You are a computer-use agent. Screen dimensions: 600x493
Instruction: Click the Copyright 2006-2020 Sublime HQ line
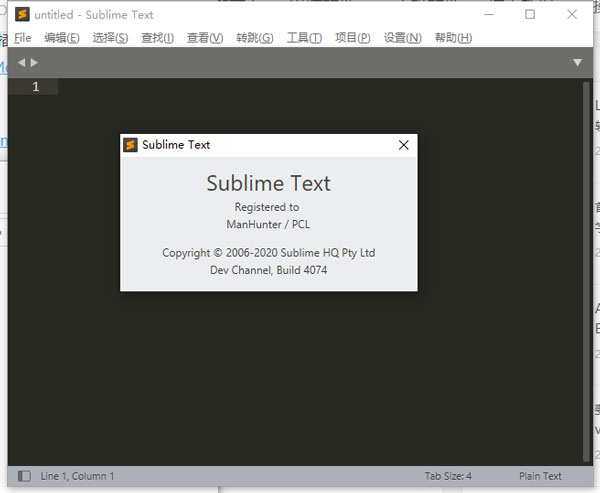pyautogui.click(x=269, y=253)
